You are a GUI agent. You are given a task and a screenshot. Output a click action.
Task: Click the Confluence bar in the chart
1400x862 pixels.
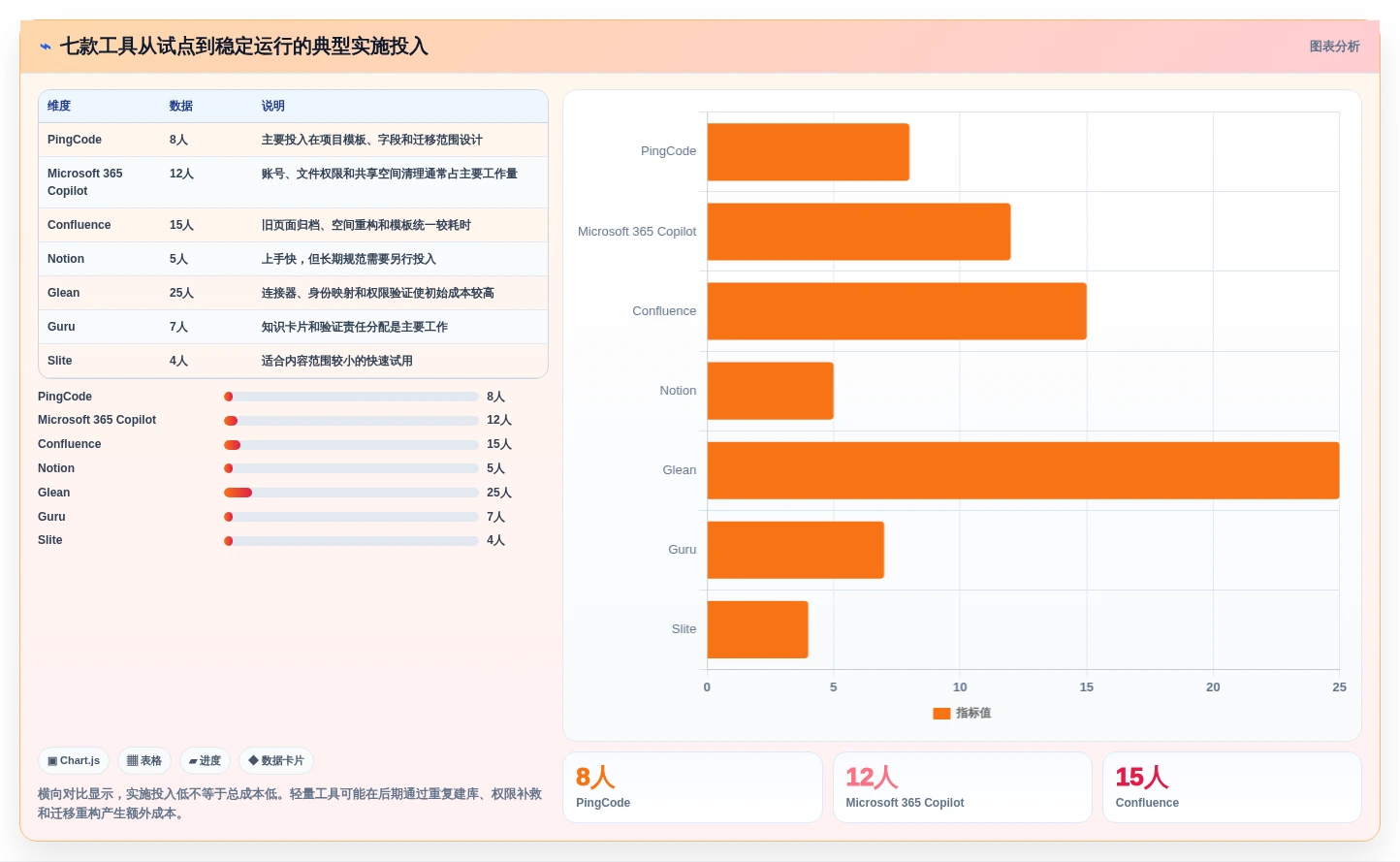(897, 311)
